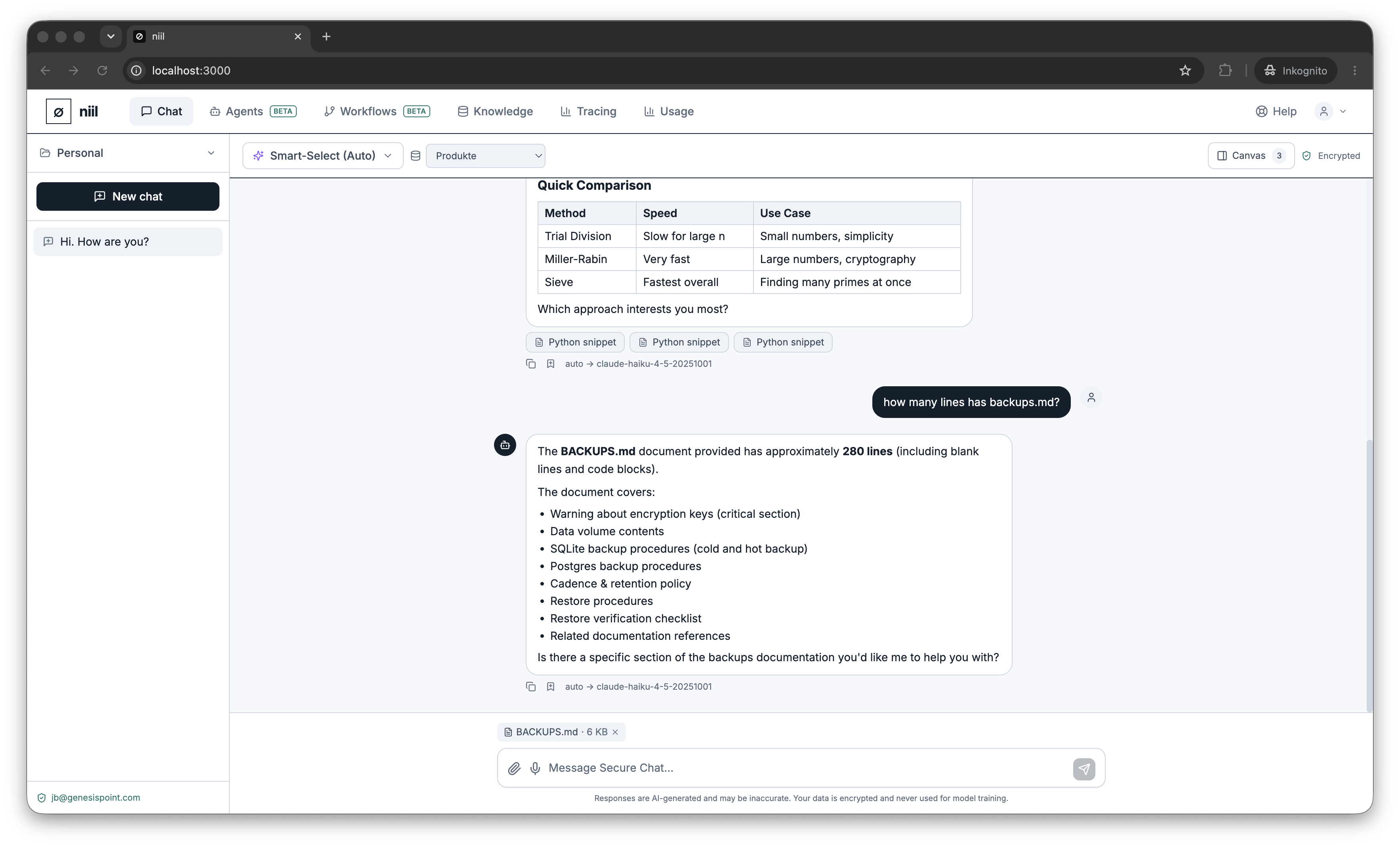This screenshot has width=1400, height=847.
Task: Click the Encrypted status indicator
Action: click(x=1331, y=156)
